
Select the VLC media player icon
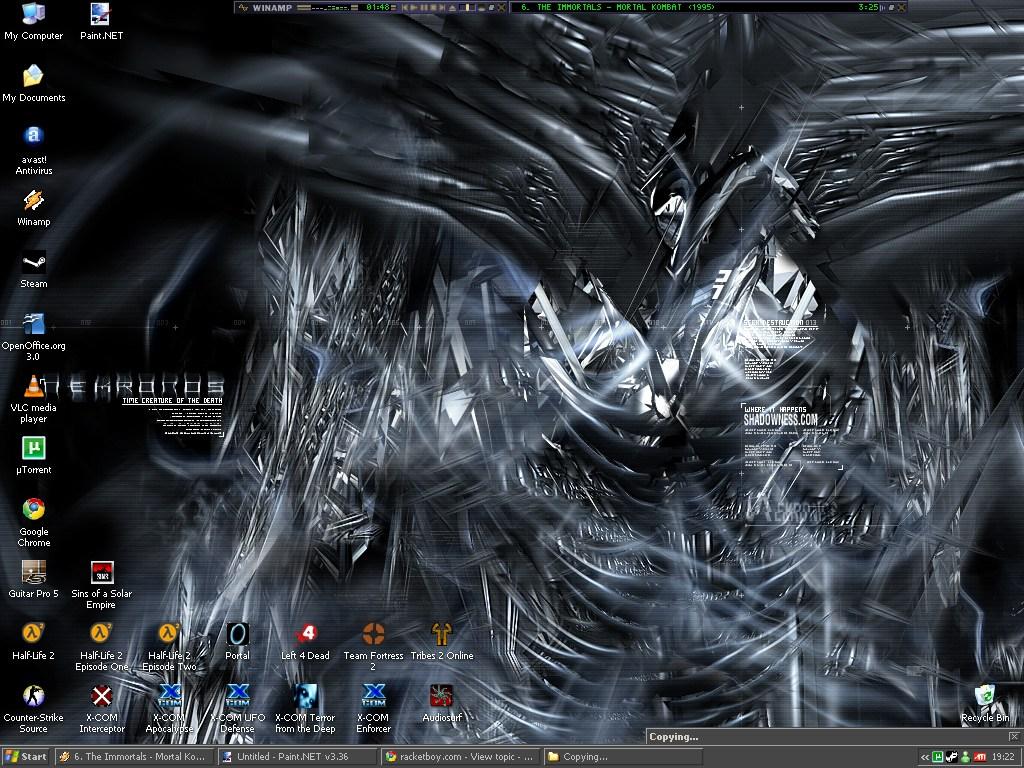[x=33, y=399]
